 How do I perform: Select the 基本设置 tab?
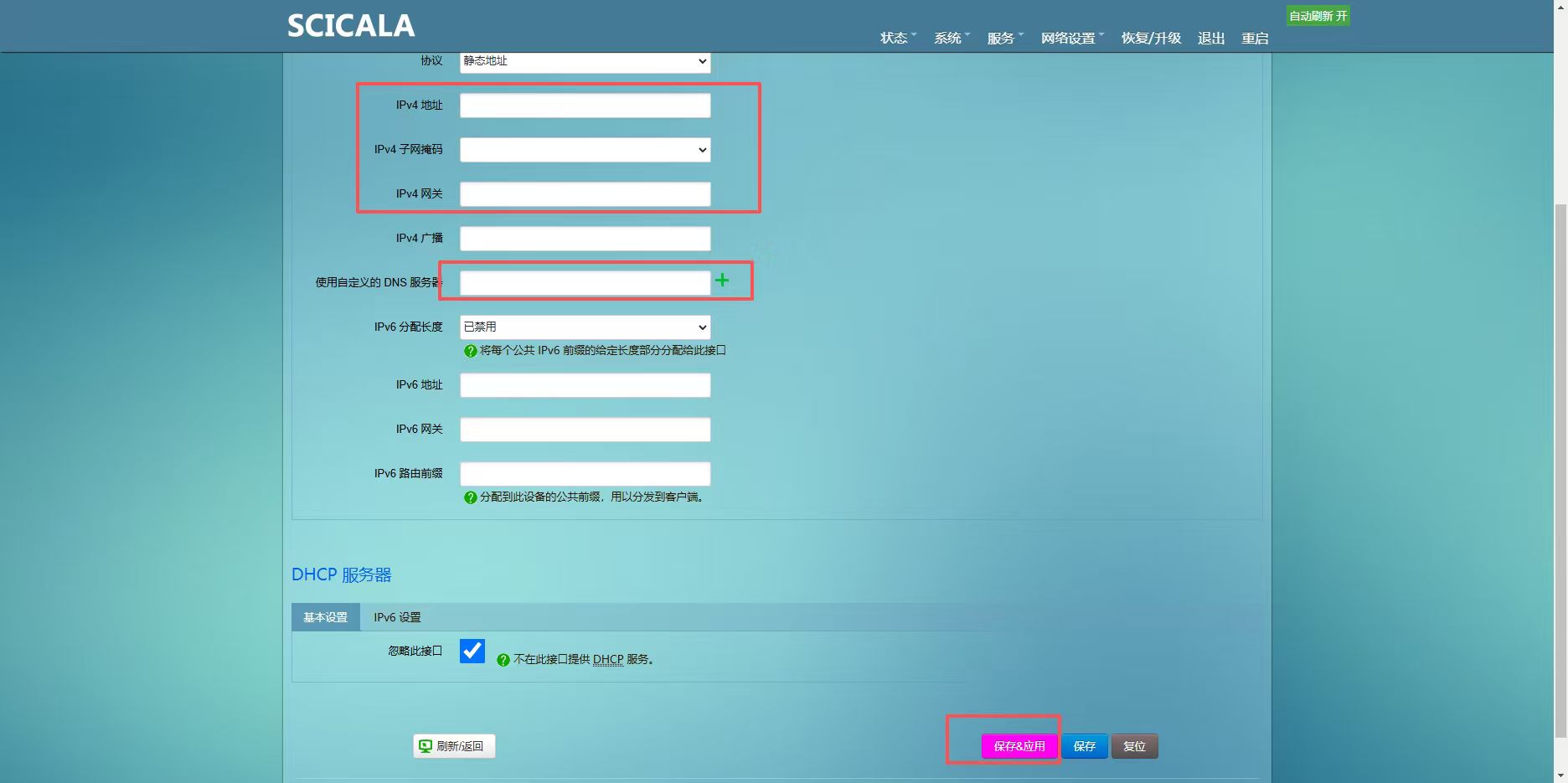pyautogui.click(x=325, y=617)
